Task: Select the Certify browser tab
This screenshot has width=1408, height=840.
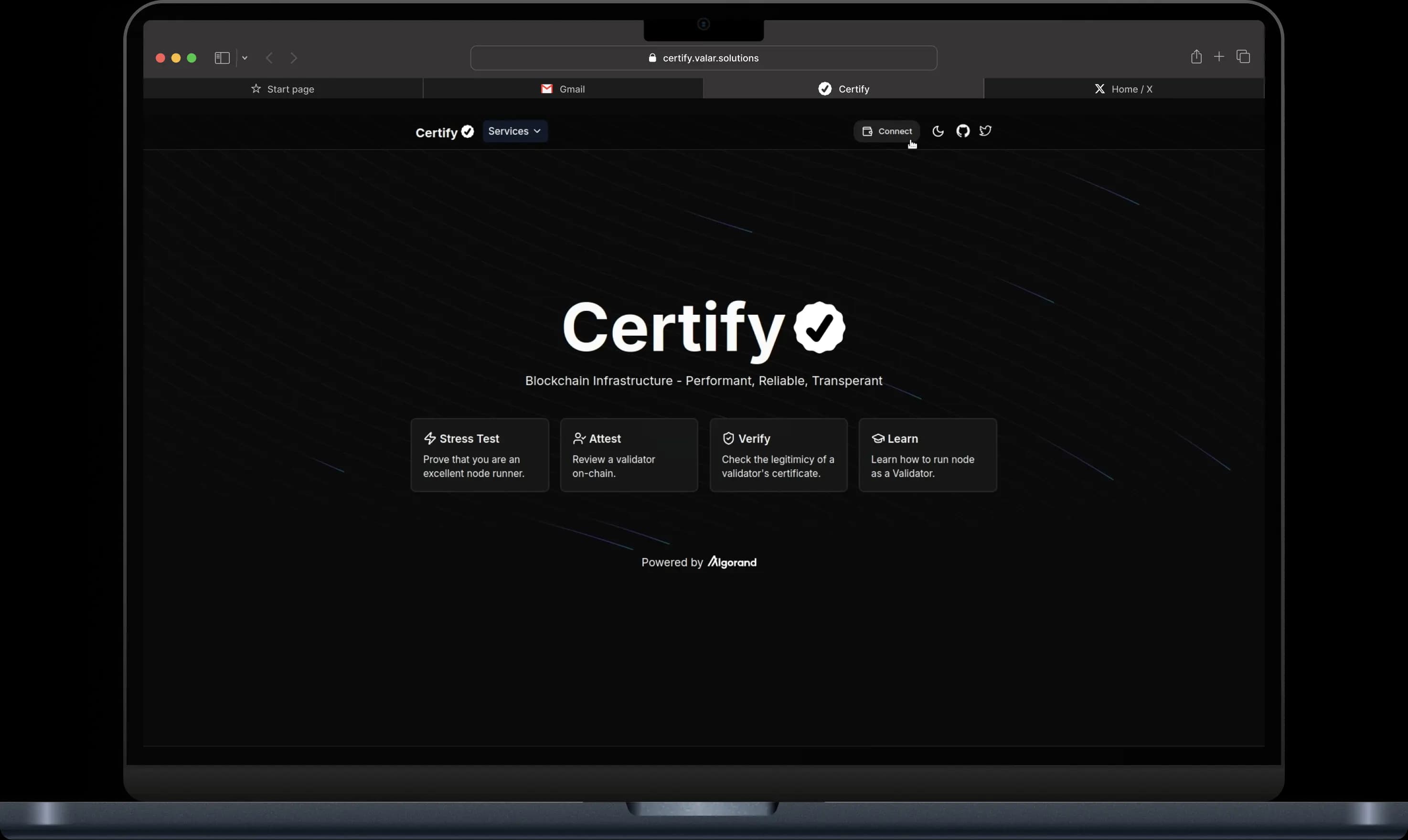Action: coord(843,89)
